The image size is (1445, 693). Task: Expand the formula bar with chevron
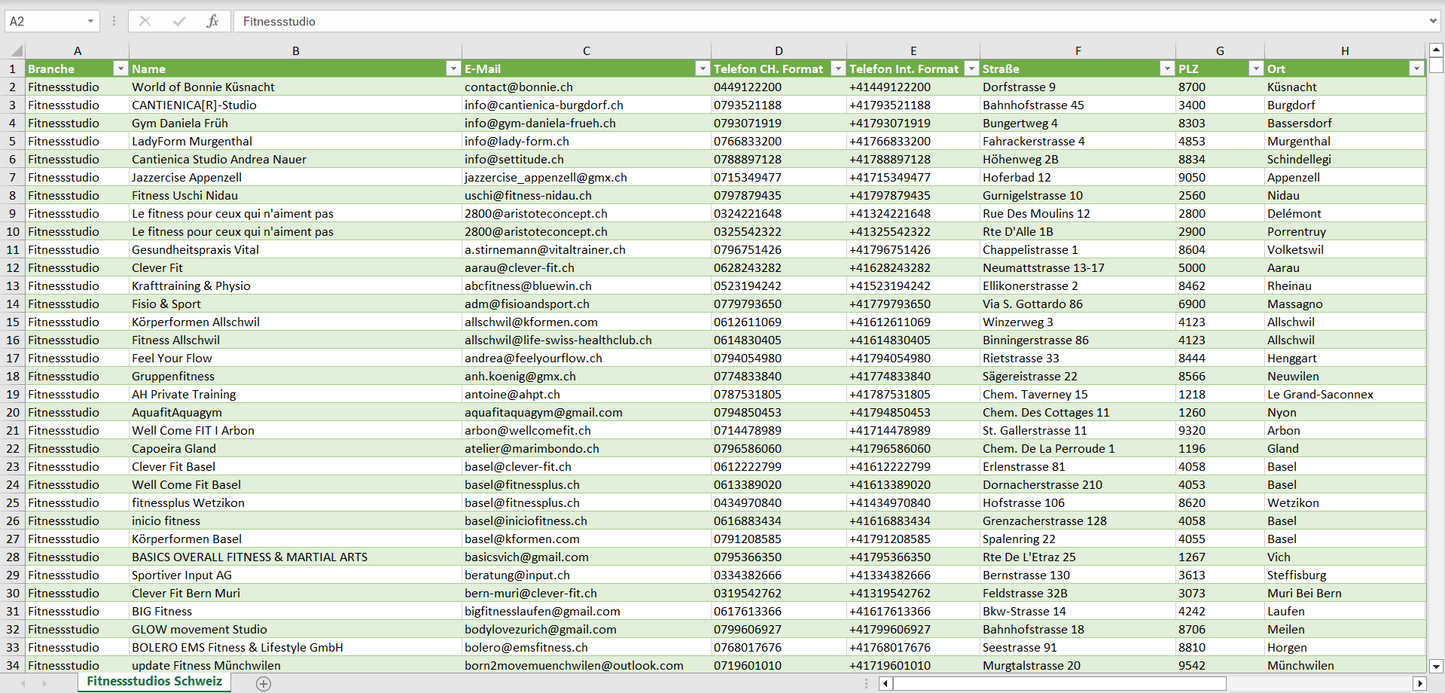pyautogui.click(x=1434, y=21)
